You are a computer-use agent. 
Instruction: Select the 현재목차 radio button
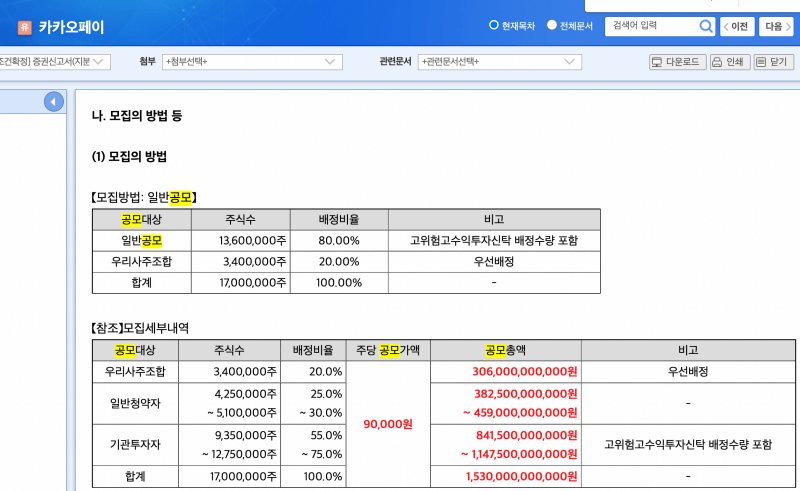(x=493, y=24)
